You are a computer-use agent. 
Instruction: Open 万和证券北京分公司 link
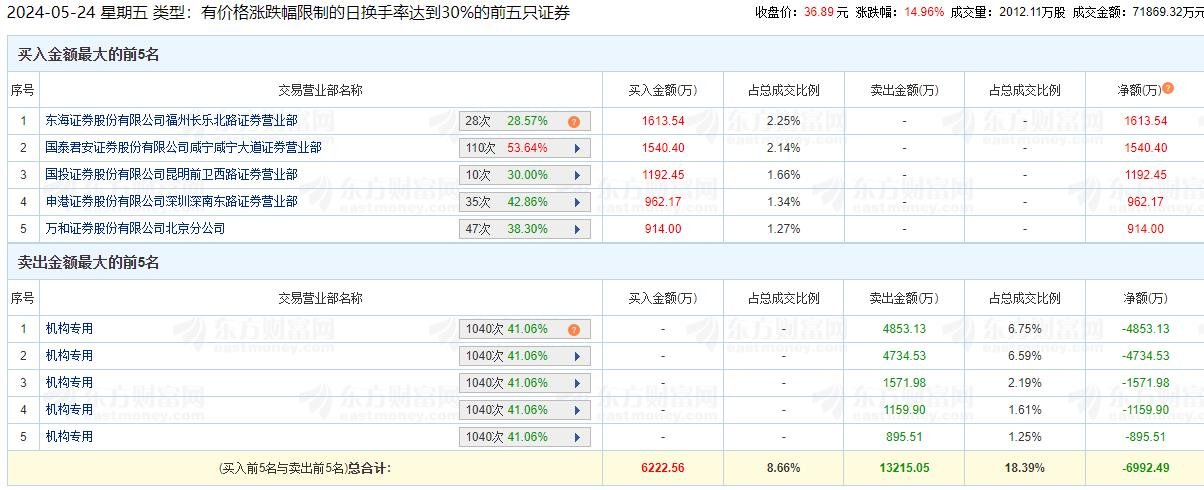click(x=135, y=229)
